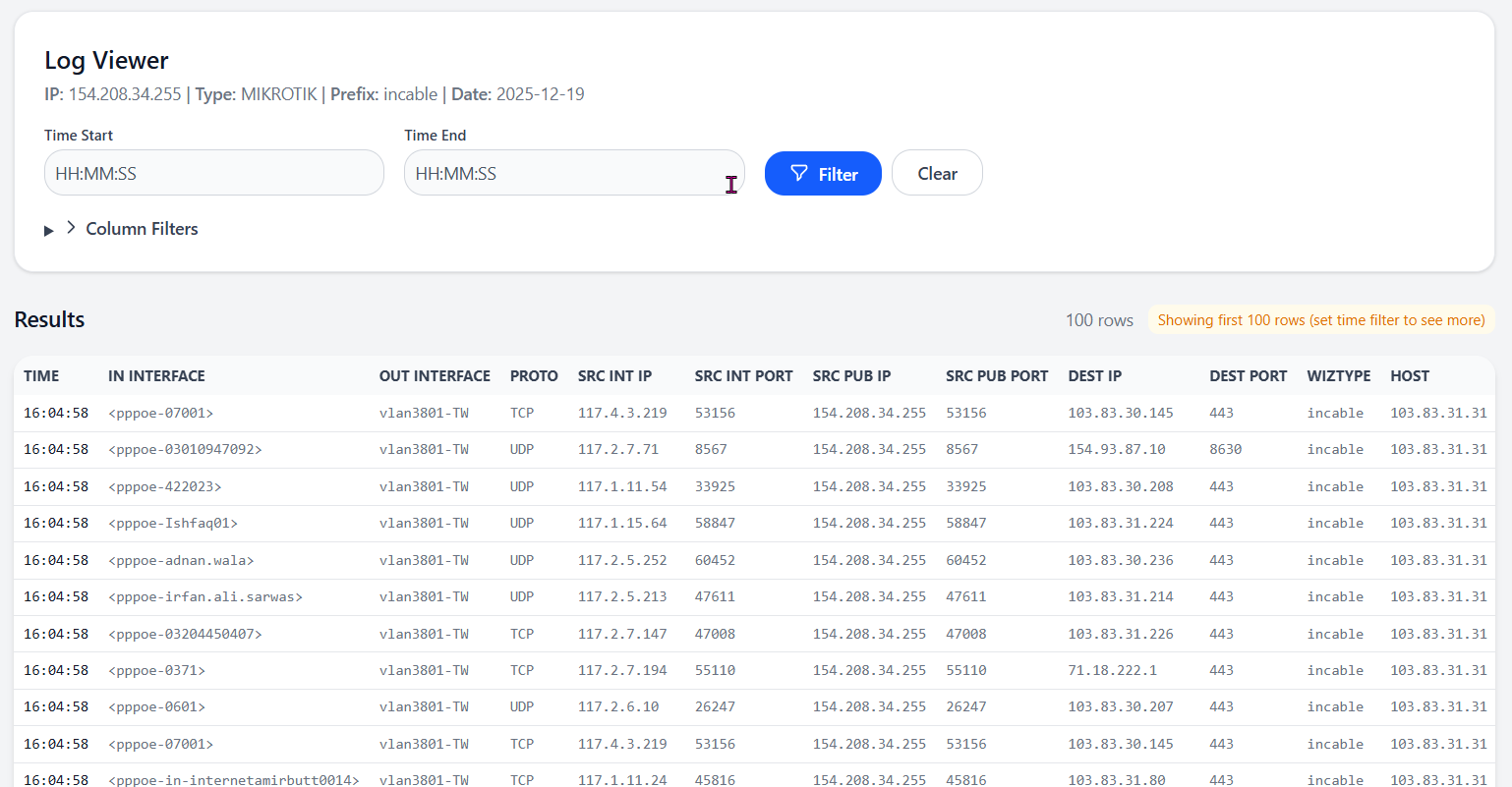Click the DEST PORT column header

pos(1248,376)
